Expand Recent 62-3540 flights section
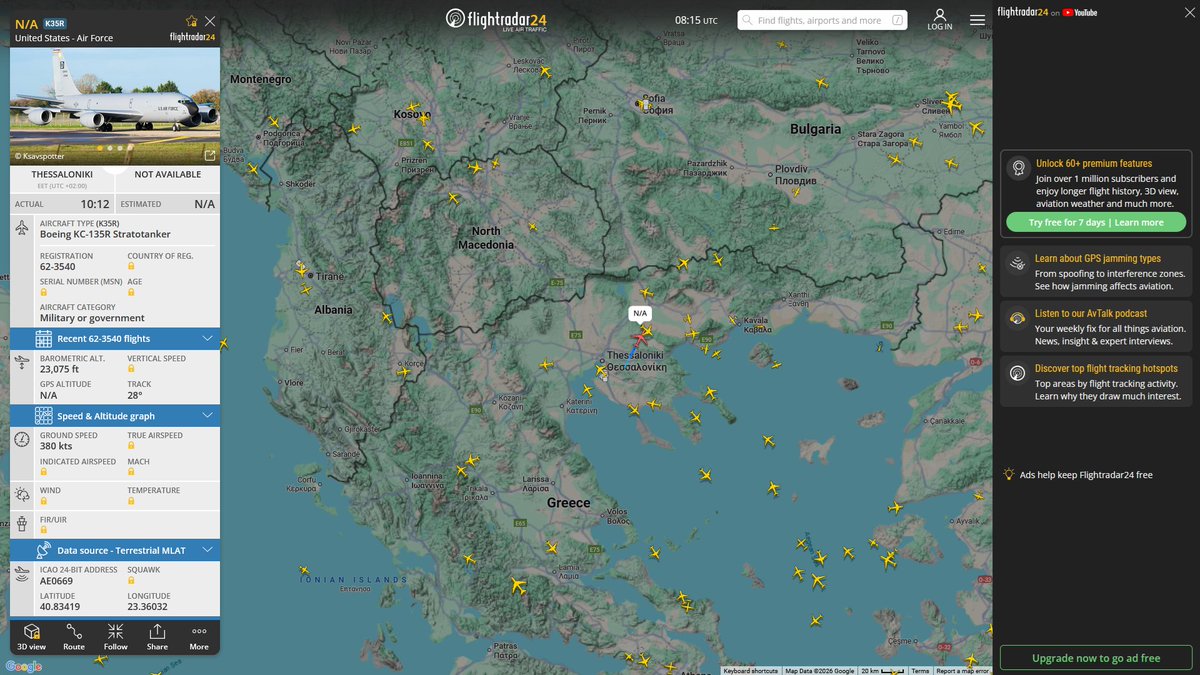This screenshot has width=1200, height=675. tap(115, 338)
